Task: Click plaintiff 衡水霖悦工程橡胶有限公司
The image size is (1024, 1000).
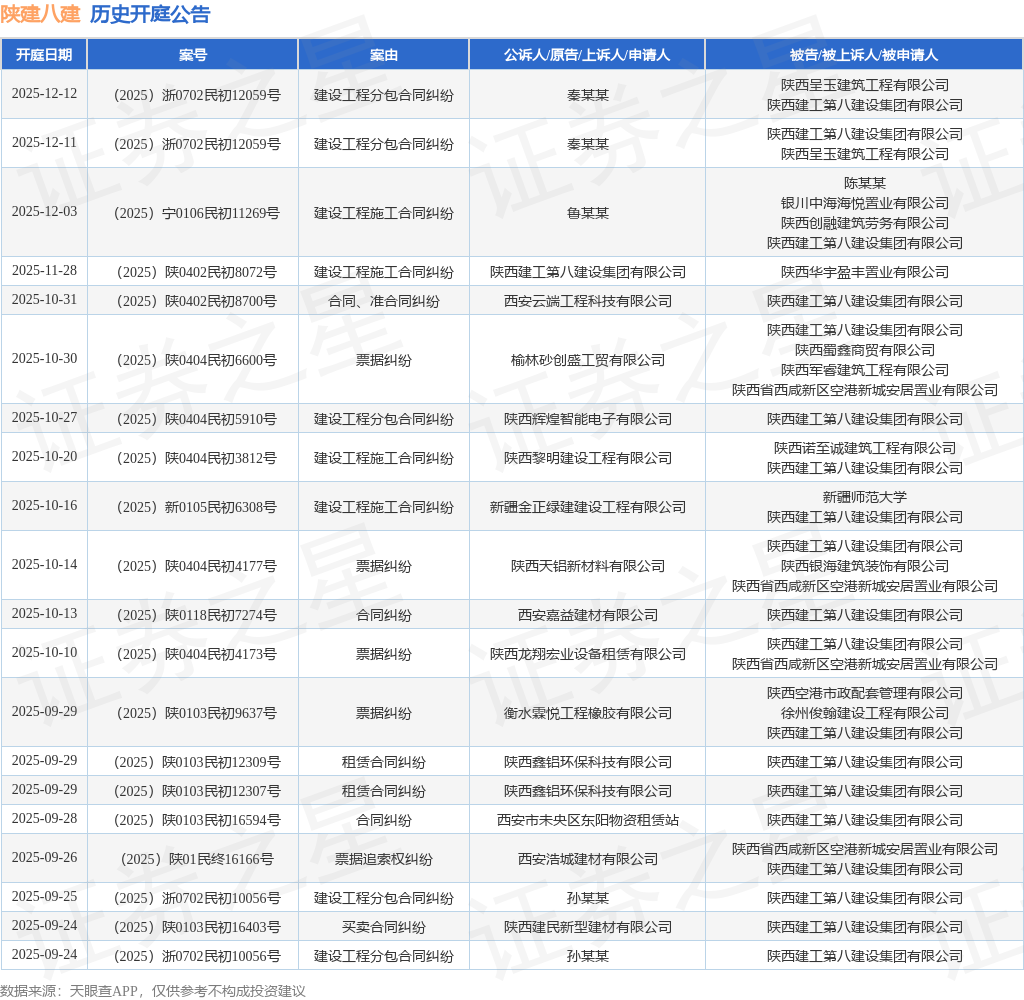Action: [588, 713]
